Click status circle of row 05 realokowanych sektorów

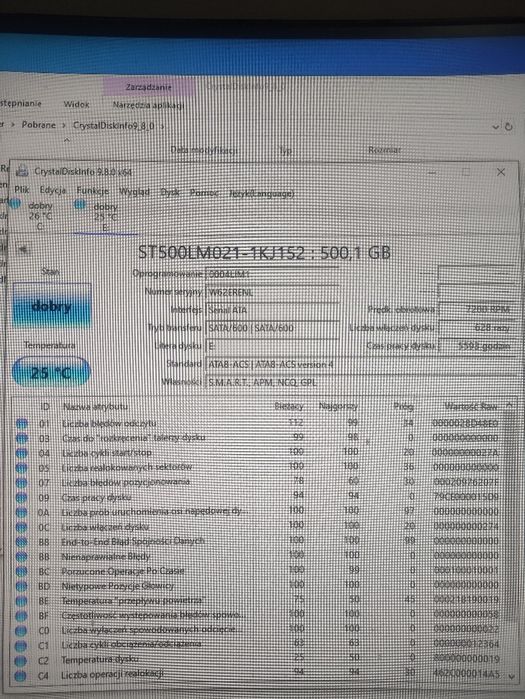coord(22,468)
